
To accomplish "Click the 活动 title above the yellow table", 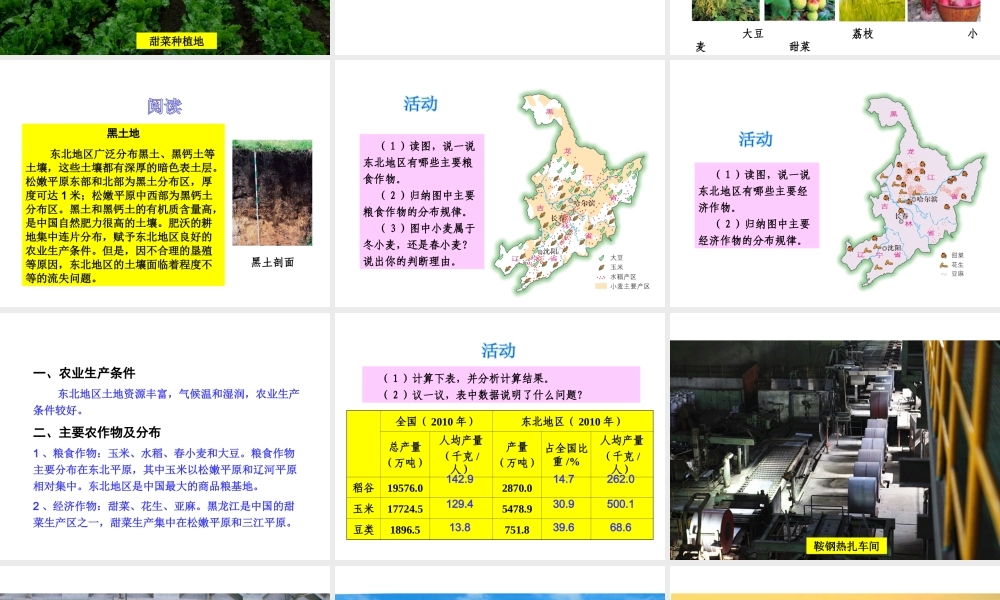I will pos(498,351).
